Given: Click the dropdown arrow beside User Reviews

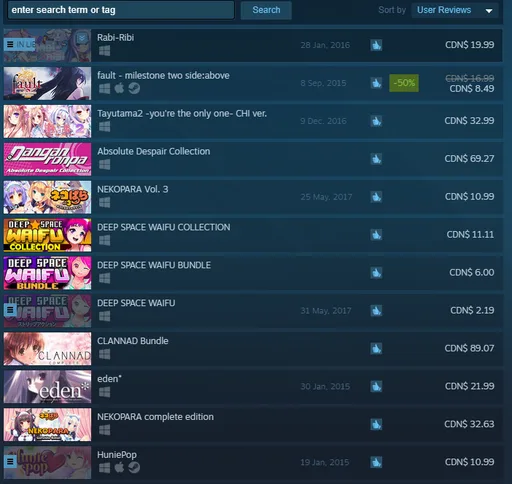Looking at the screenshot, I should [x=489, y=11].
